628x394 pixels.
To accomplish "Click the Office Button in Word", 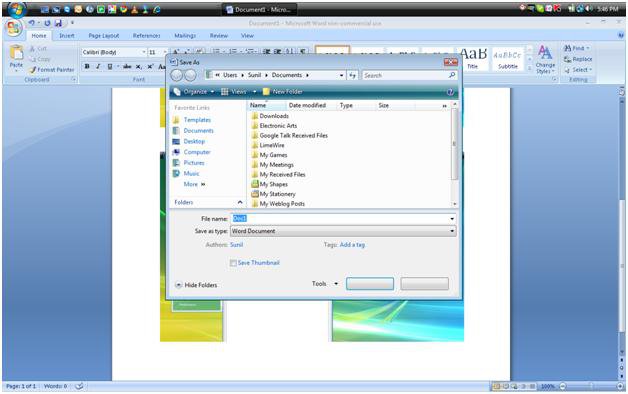I will point(14,28).
